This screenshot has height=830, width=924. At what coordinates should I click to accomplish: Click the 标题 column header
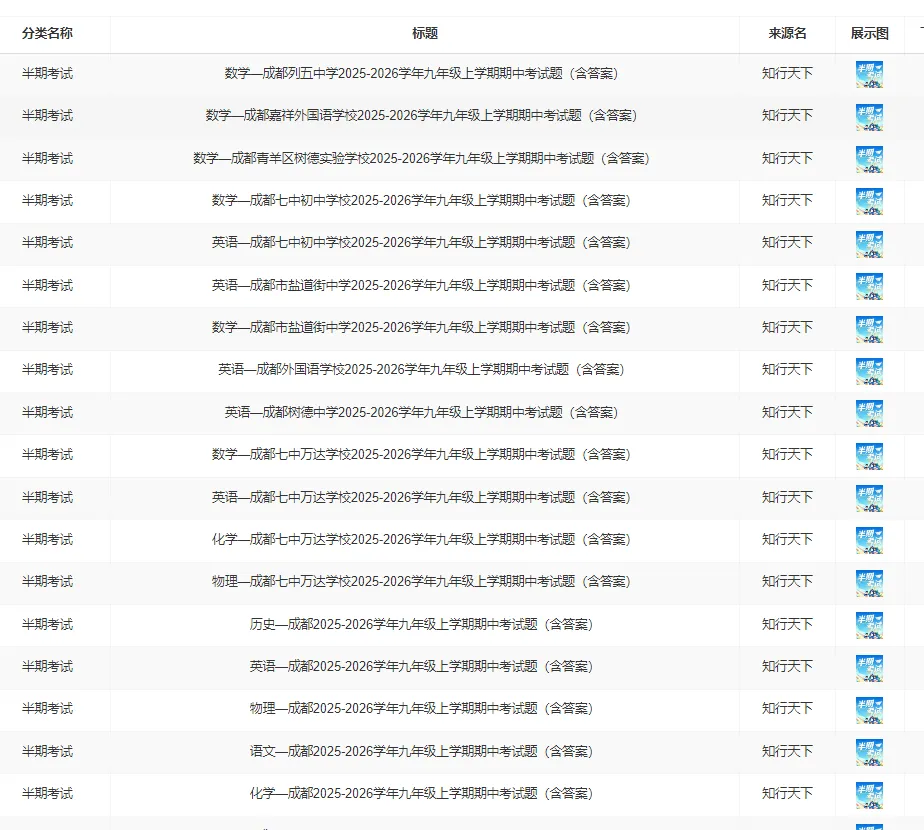click(x=425, y=34)
